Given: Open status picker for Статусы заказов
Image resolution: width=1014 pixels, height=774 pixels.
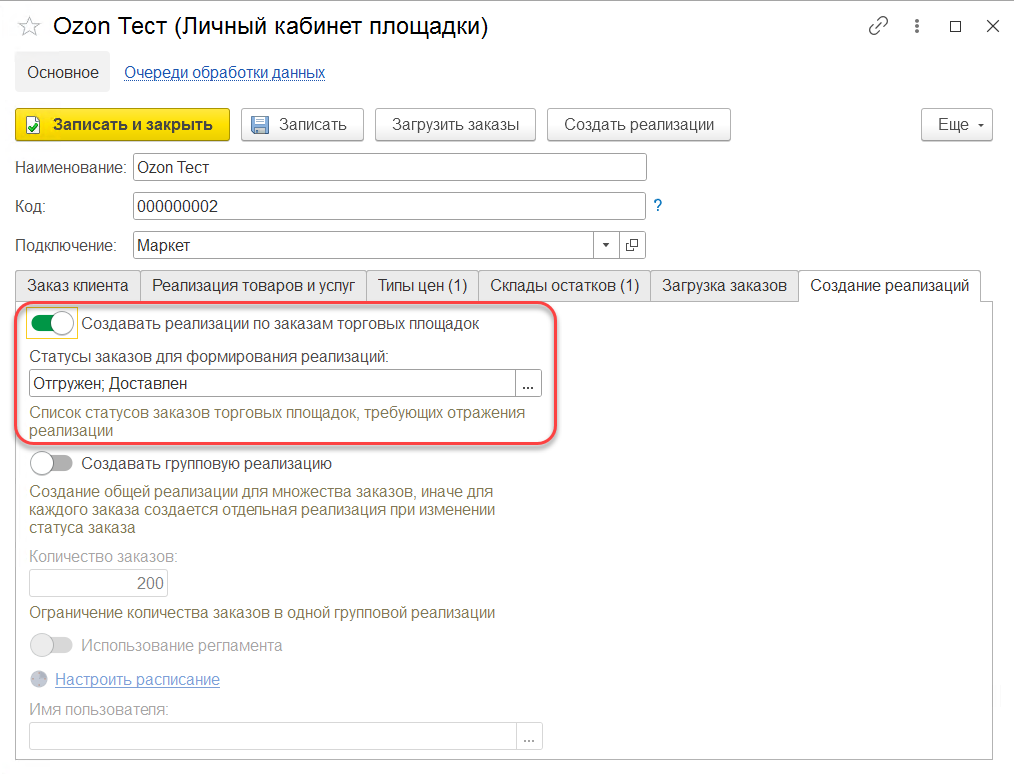Looking at the screenshot, I should [528, 383].
